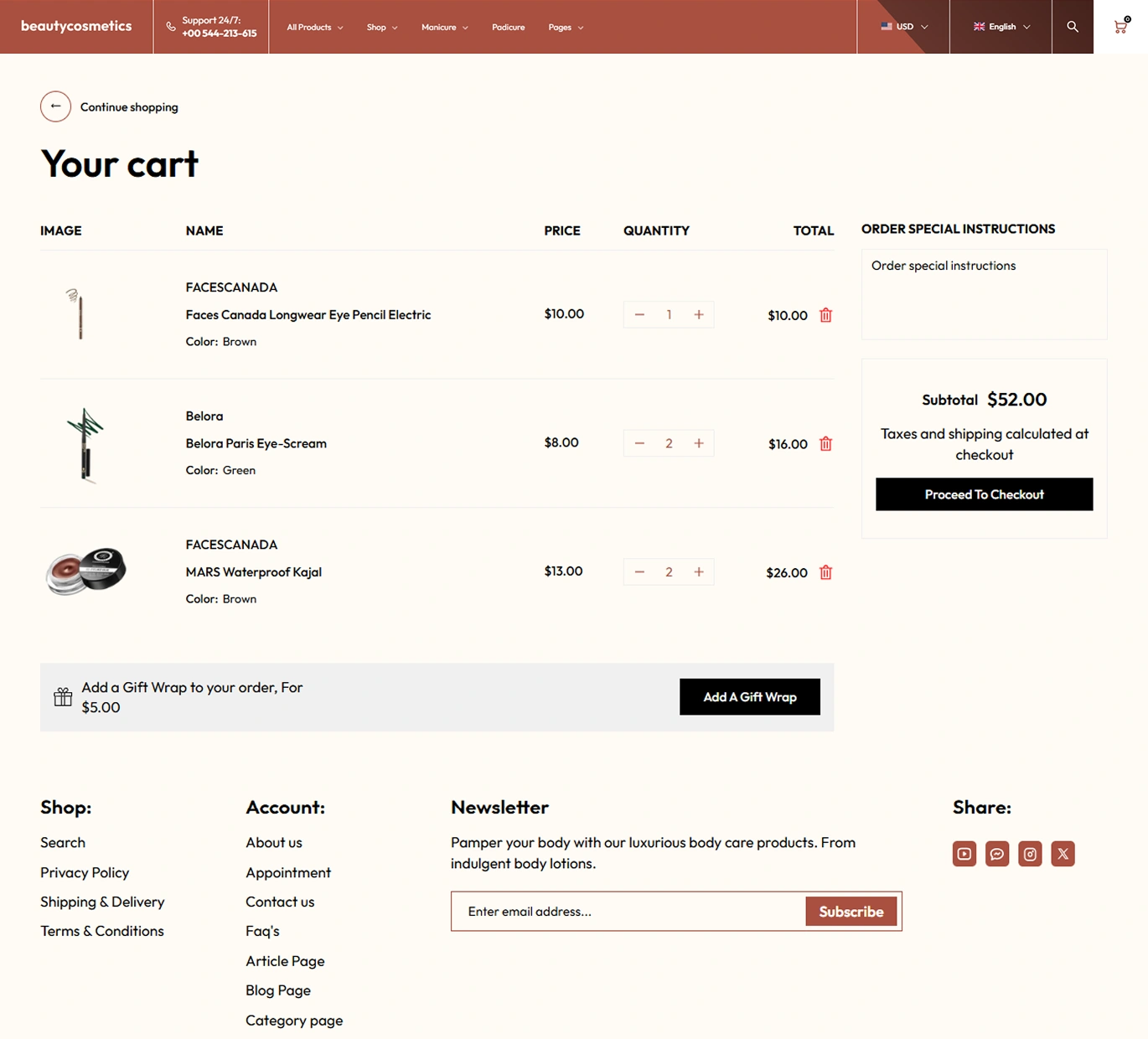The image size is (1148, 1039).
Task: Click the Subscribe button
Action: (851, 912)
